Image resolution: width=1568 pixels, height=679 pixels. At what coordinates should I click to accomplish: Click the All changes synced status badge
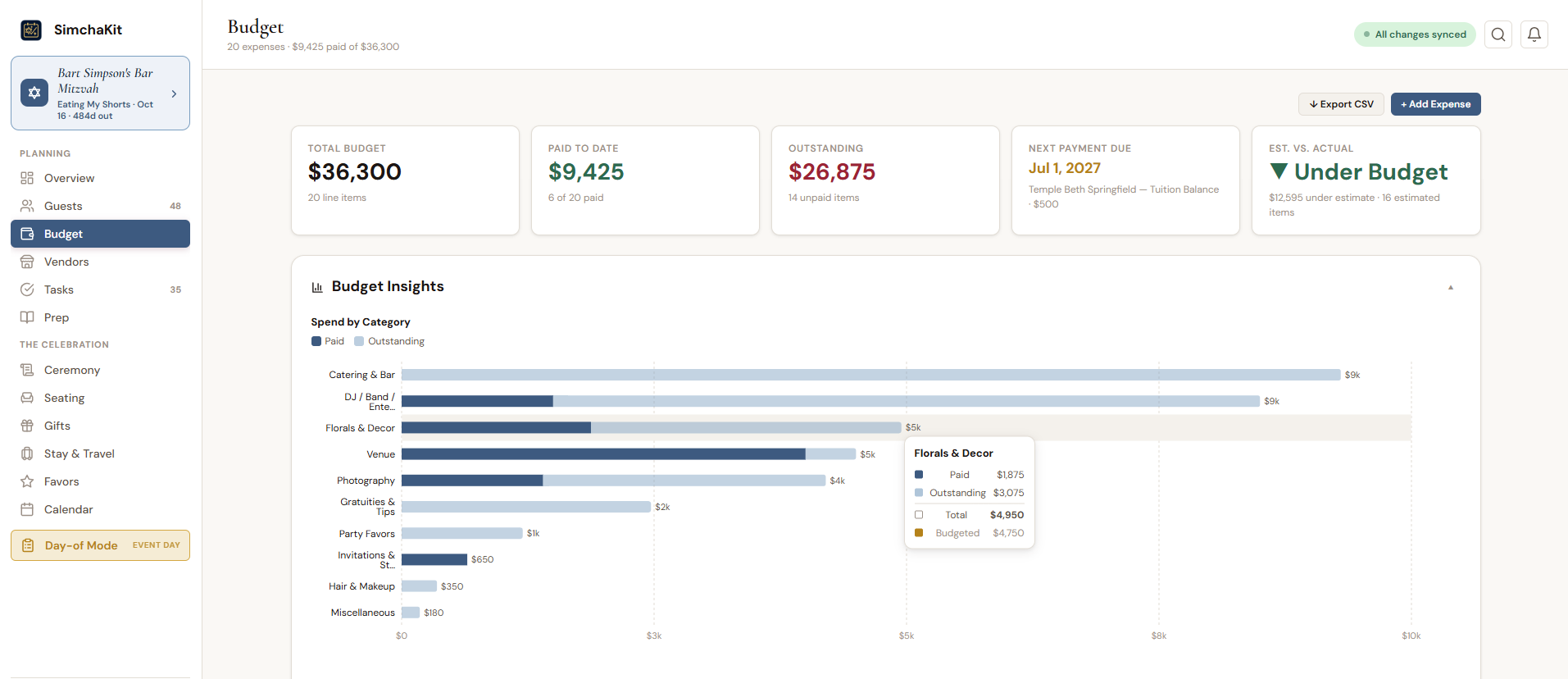coord(1415,34)
